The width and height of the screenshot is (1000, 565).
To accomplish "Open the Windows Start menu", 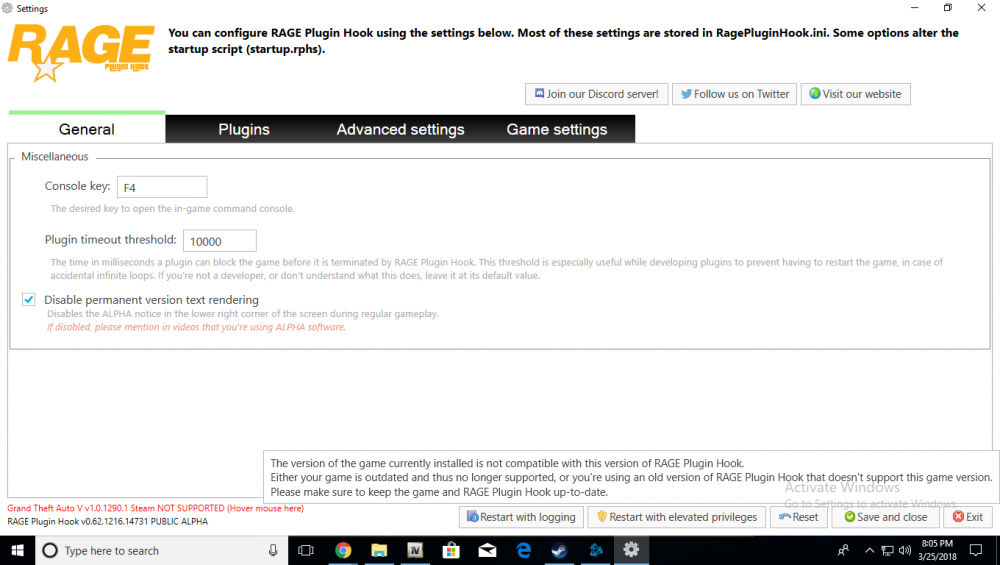I will point(17,550).
